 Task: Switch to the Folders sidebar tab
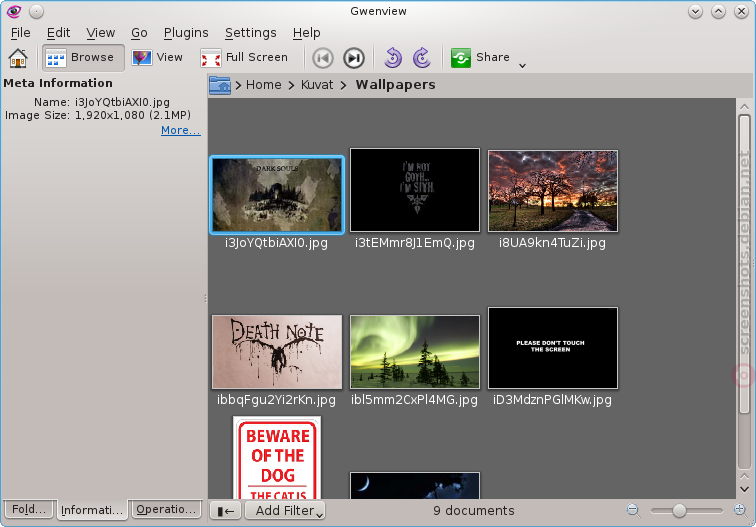pyautogui.click(x=29, y=509)
